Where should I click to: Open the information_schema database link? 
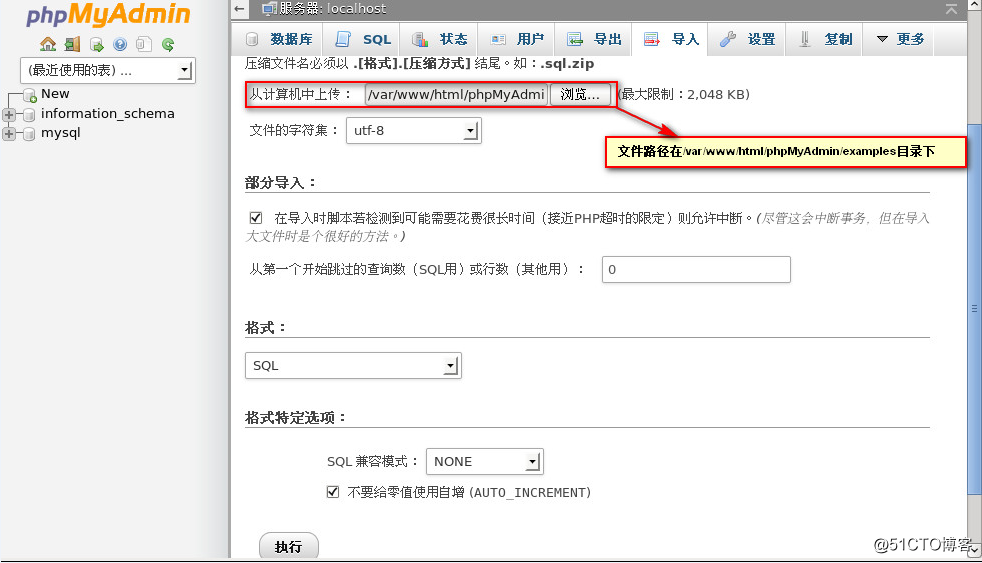click(108, 113)
